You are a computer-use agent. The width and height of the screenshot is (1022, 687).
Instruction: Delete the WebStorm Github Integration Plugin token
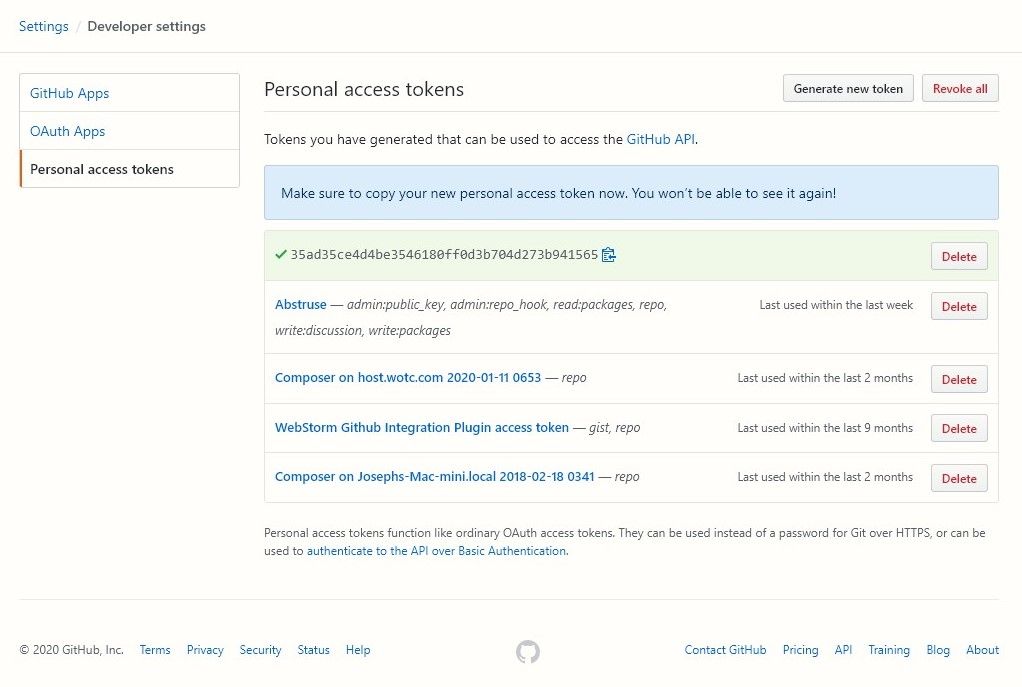pos(959,428)
